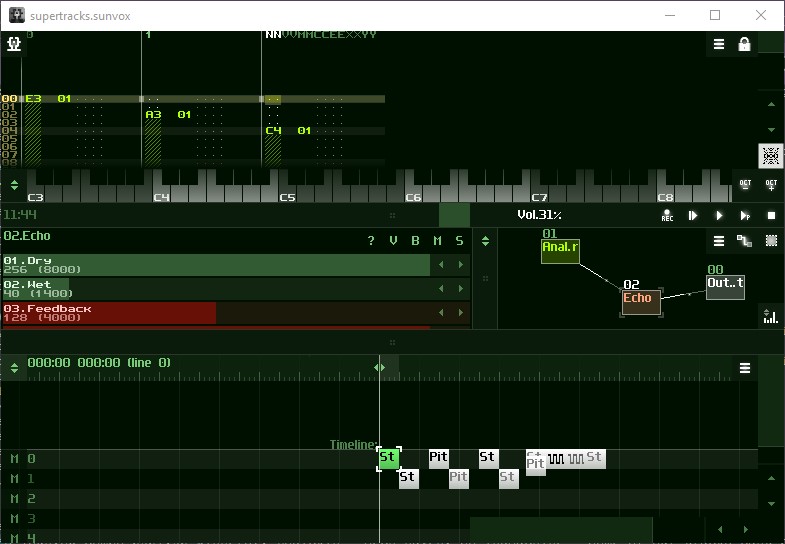
Task: Toggle Mute (M) for the Echo module
Action: click(437, 241)
